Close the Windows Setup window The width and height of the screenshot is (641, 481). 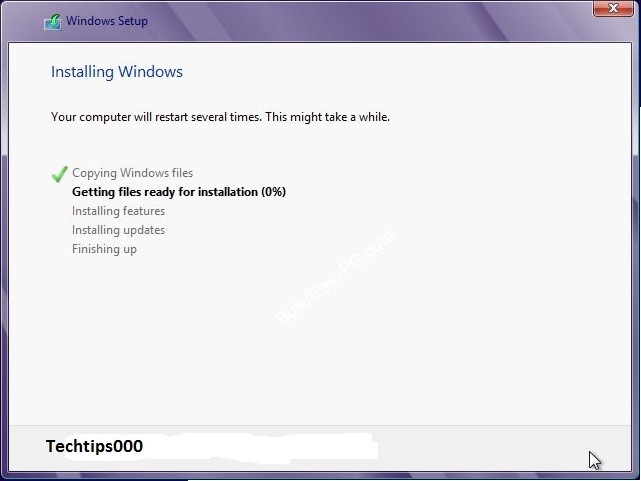click(613, 9)
